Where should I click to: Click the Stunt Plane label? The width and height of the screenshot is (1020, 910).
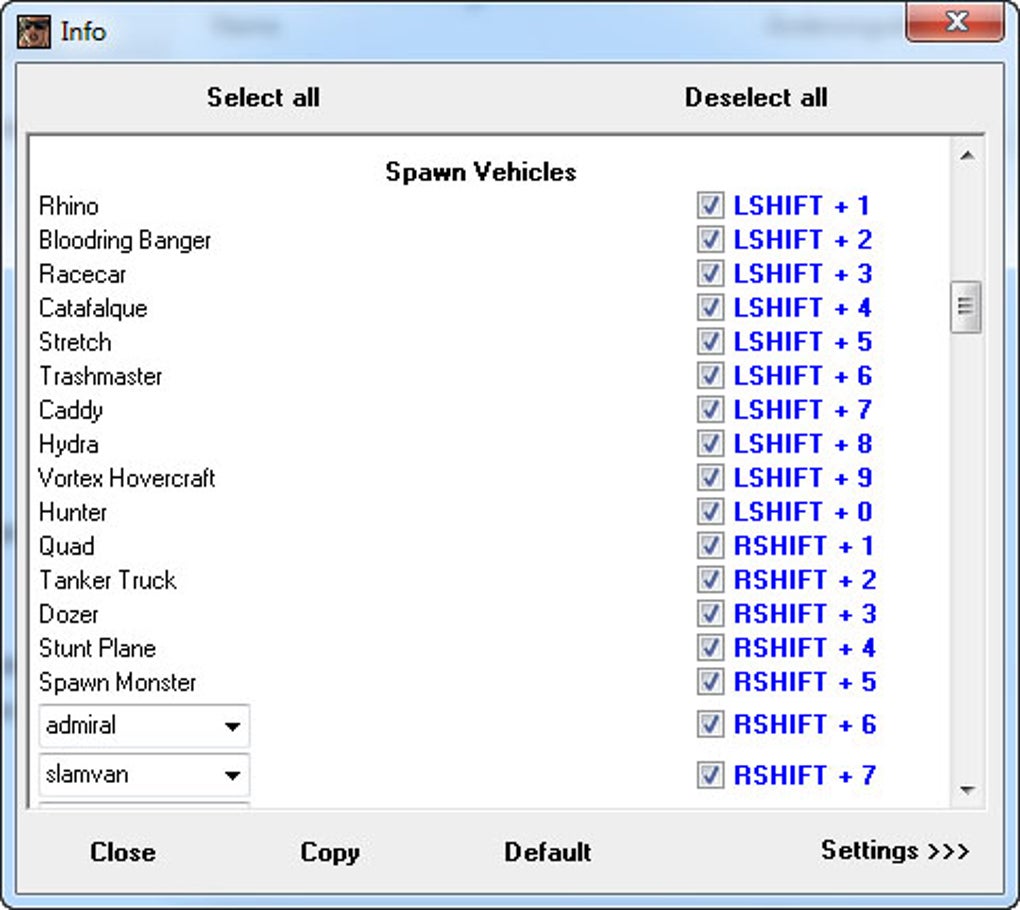pyautogui.click(x=98, y=648)
